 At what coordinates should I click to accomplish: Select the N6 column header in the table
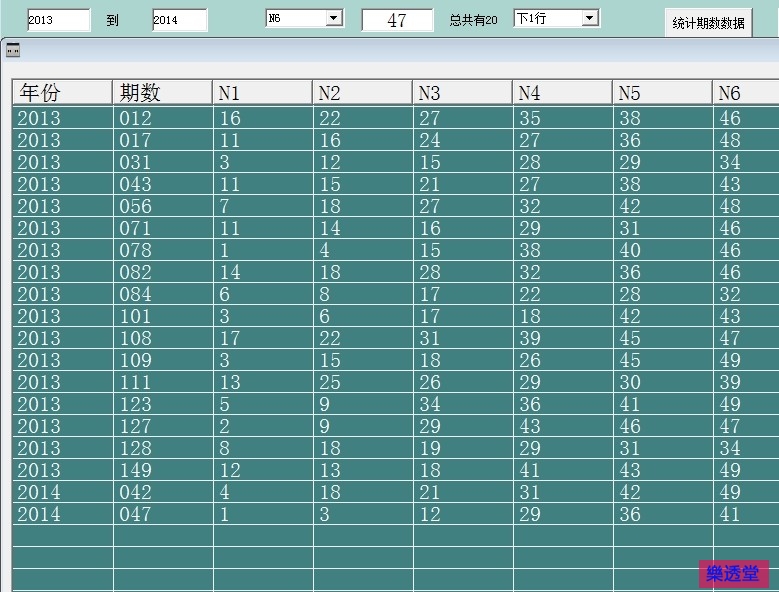click(746, 93)
